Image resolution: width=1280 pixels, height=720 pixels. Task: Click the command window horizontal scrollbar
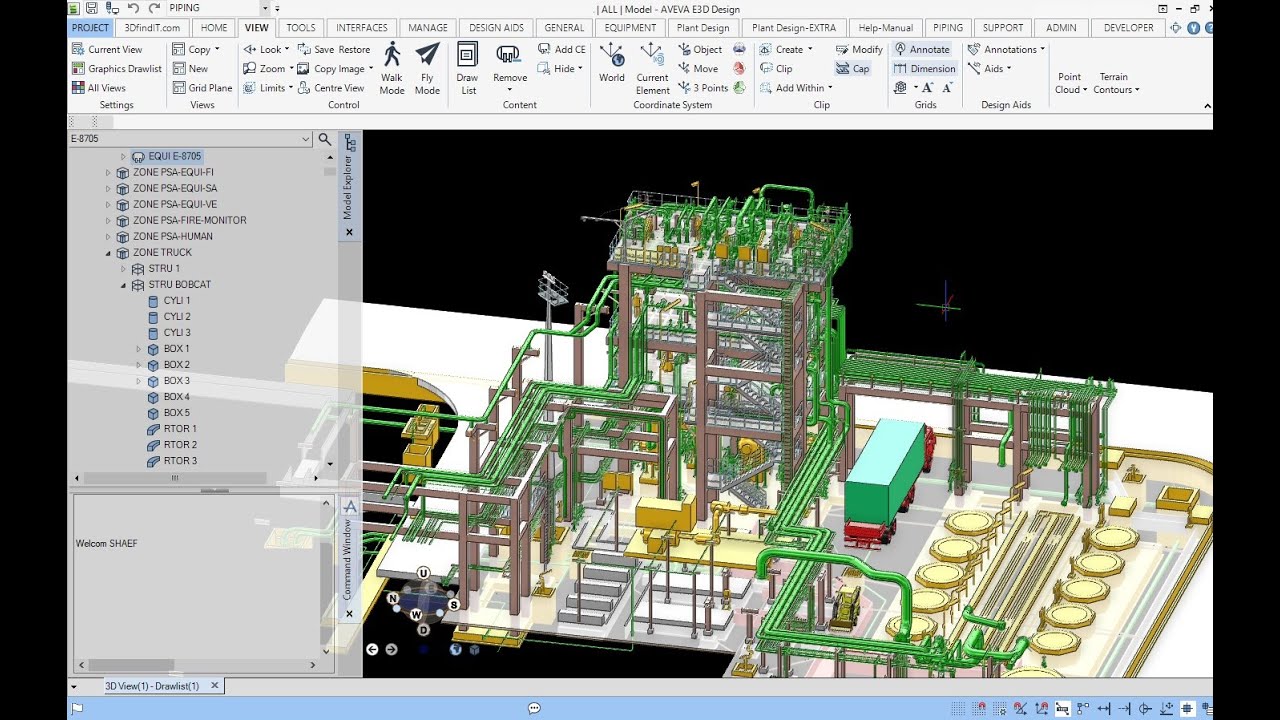click(x=197, y=665)
